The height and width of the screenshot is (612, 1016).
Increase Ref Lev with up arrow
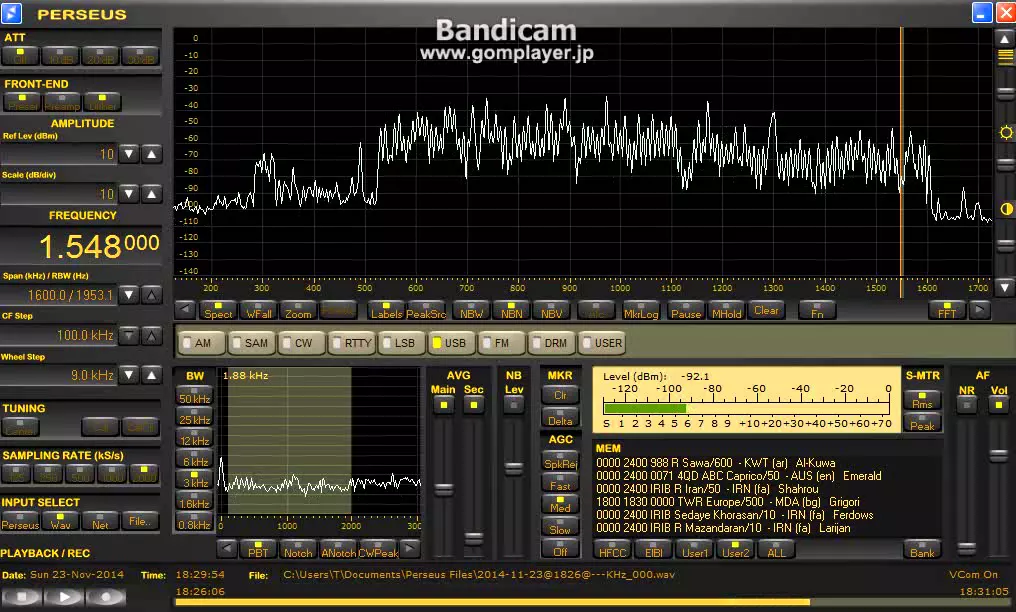point(152,154)
